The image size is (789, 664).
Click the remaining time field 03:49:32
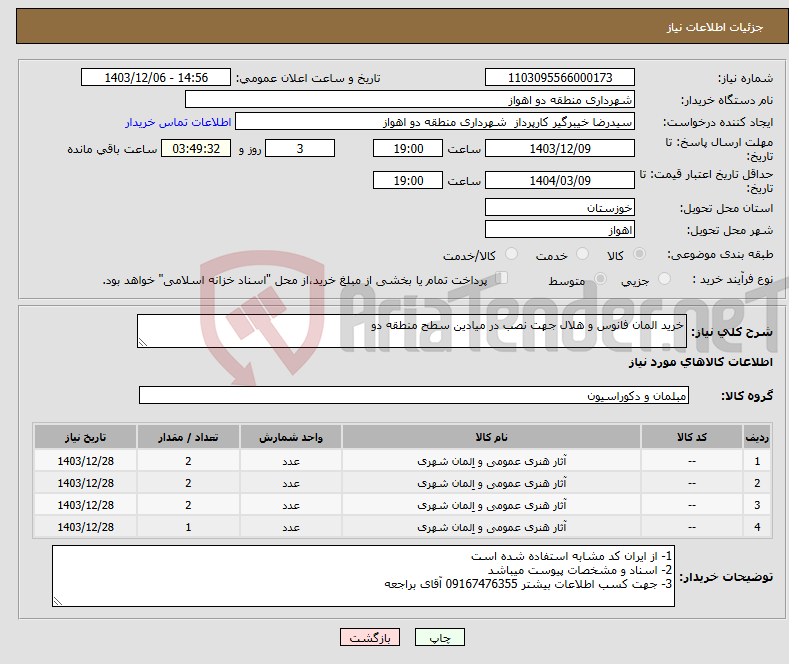click(196, 148)
